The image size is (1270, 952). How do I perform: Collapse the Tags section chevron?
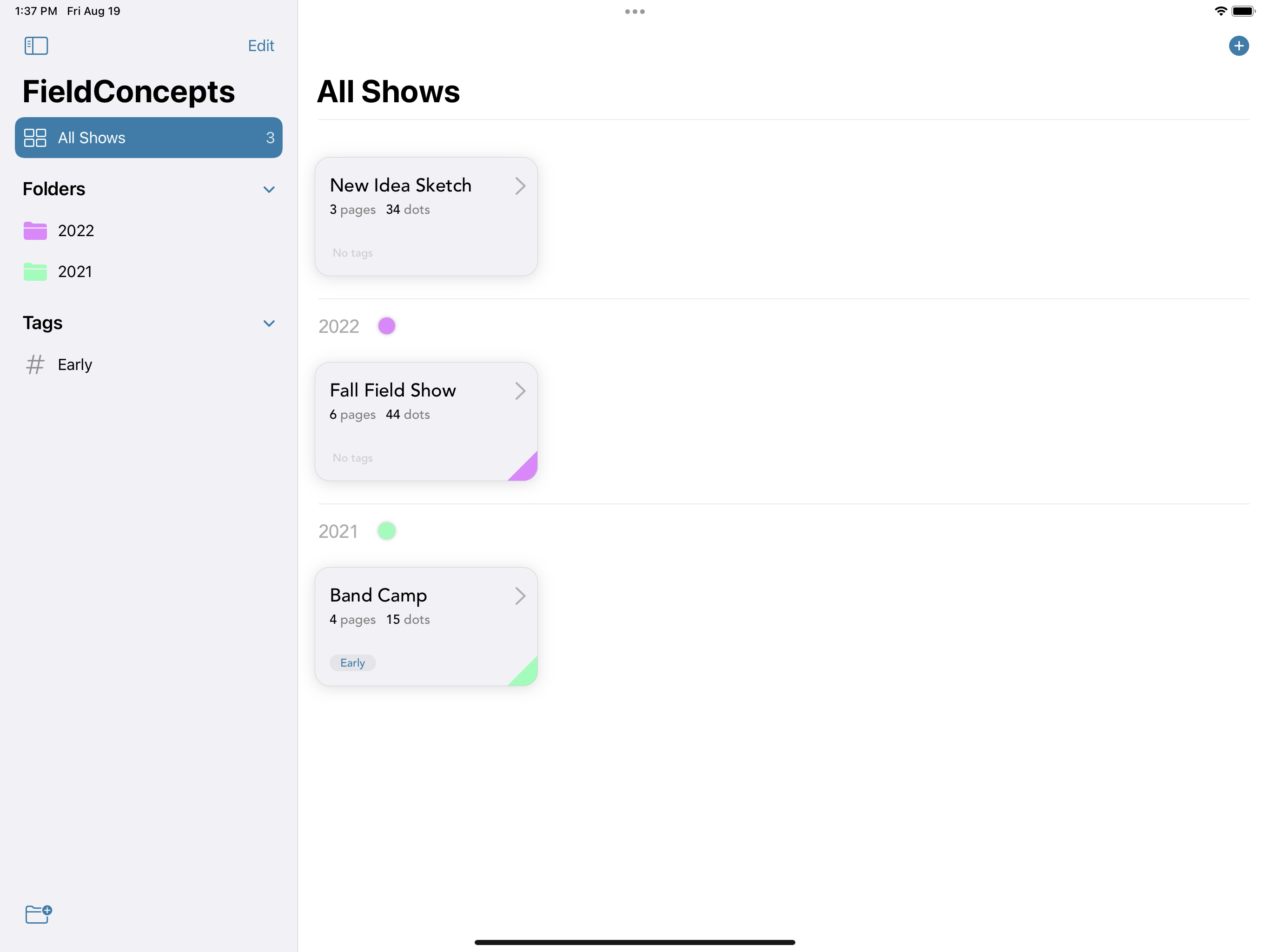coord(269,323)
